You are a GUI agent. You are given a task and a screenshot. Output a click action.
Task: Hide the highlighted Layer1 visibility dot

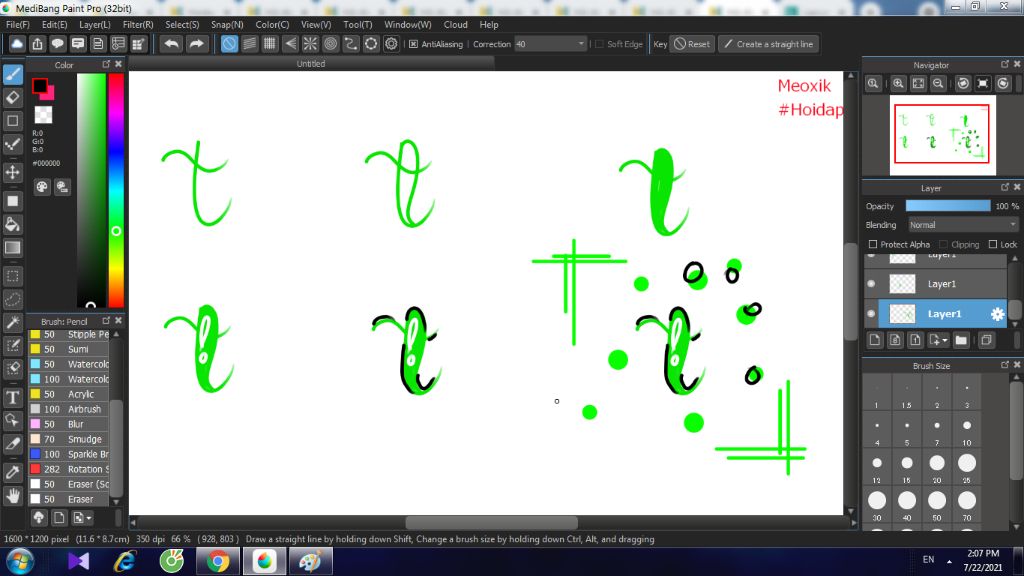coord(871,314)
